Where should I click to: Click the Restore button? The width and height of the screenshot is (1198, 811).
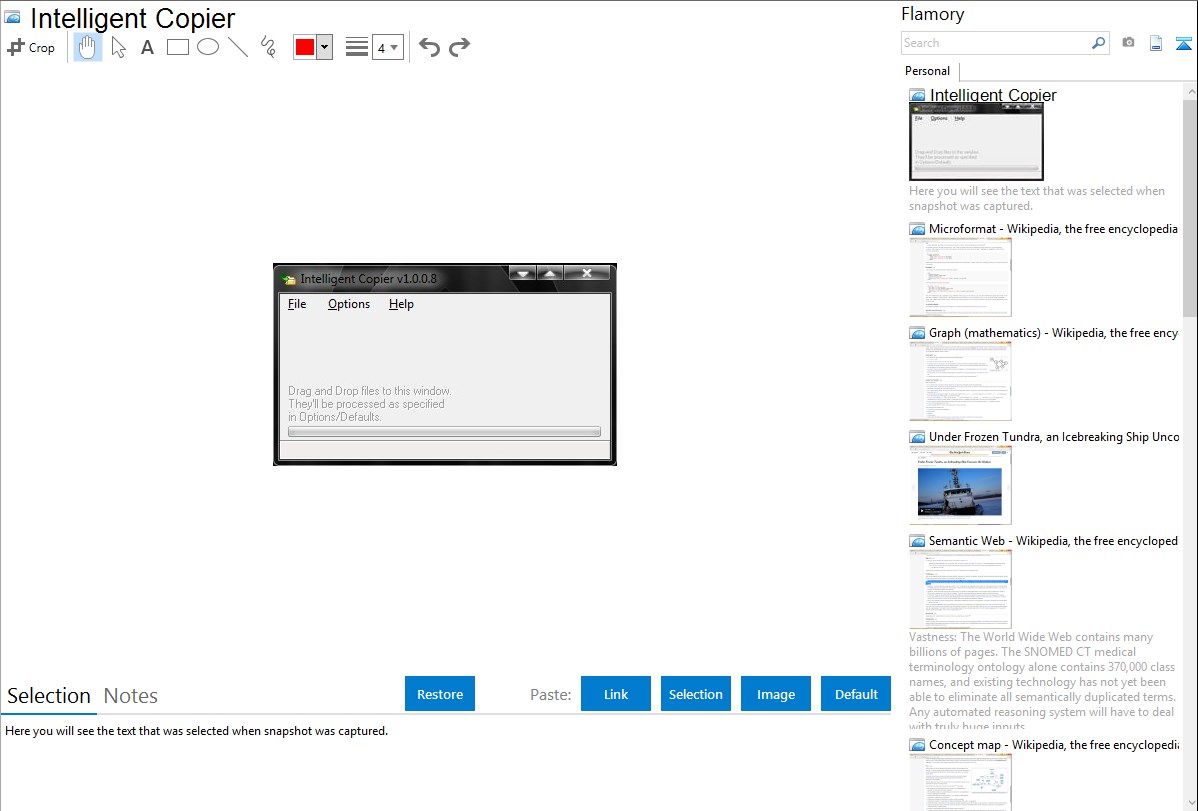(440, 694)
